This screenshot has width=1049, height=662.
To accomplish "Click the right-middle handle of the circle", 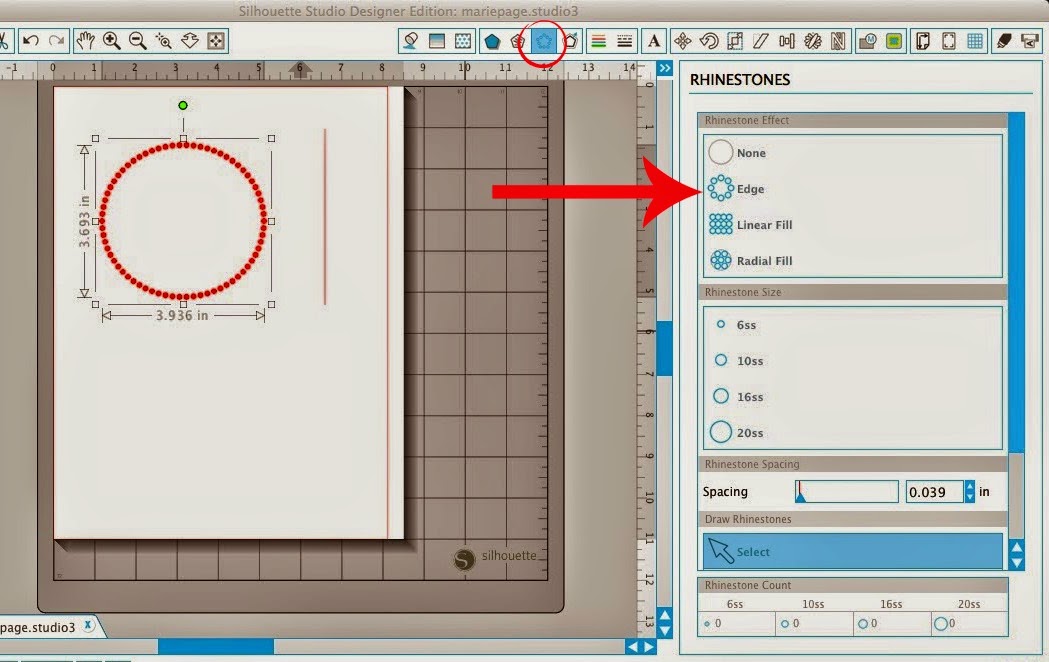I will tap(271, 221).
